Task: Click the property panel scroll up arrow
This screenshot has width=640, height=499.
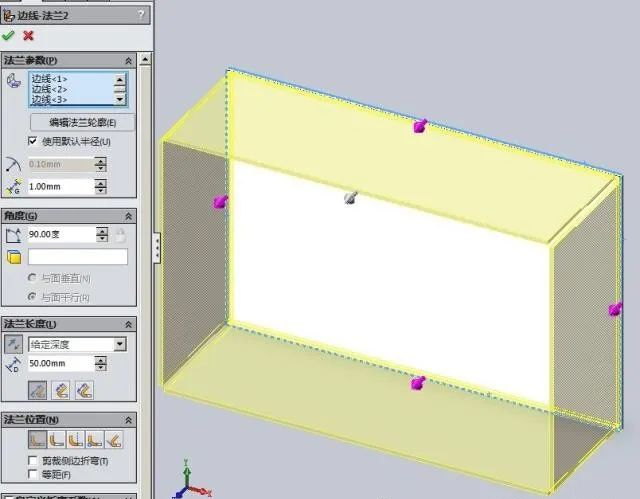Action: click(x=145, y=60)
